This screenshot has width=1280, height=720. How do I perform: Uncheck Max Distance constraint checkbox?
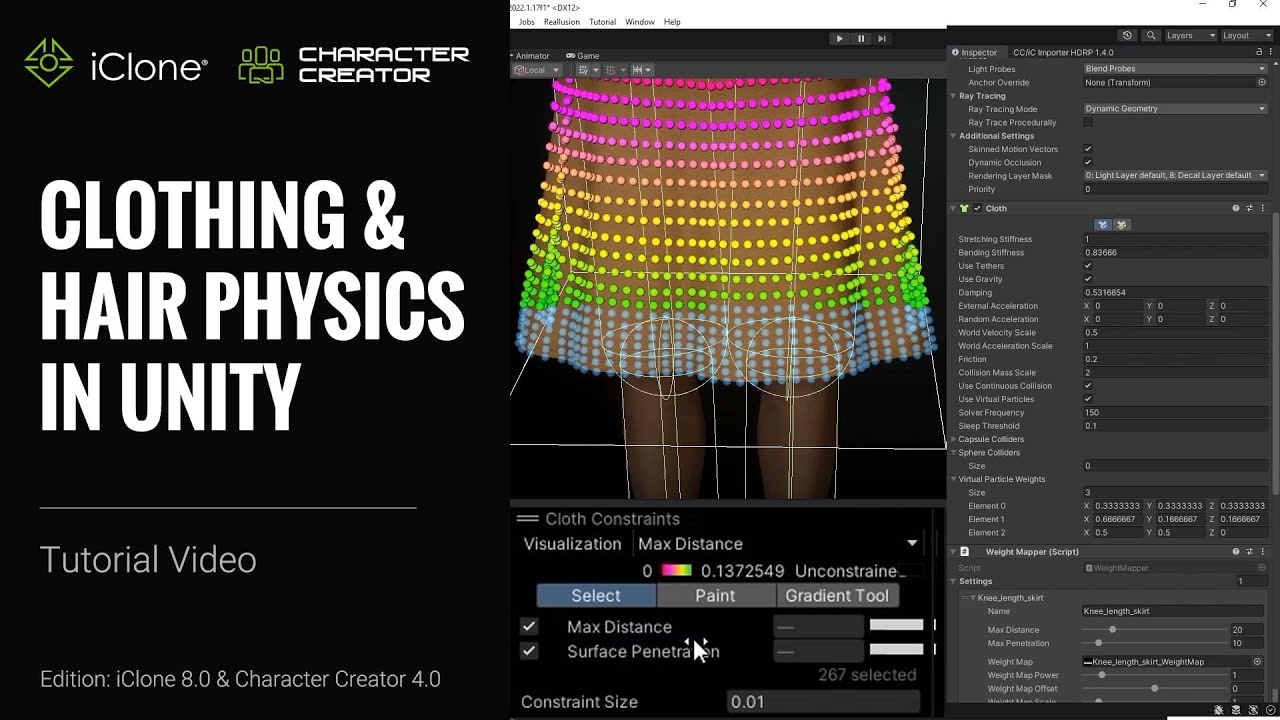(529, 626)
